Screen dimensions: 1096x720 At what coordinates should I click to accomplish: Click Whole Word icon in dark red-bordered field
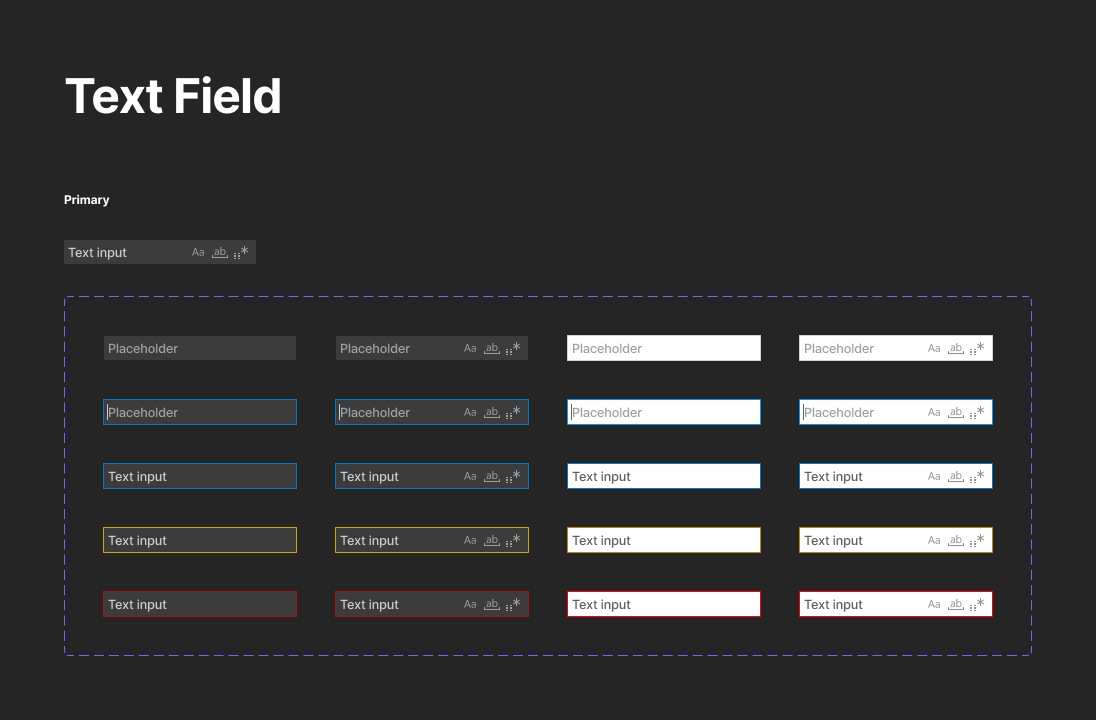[x=491, y=605]
